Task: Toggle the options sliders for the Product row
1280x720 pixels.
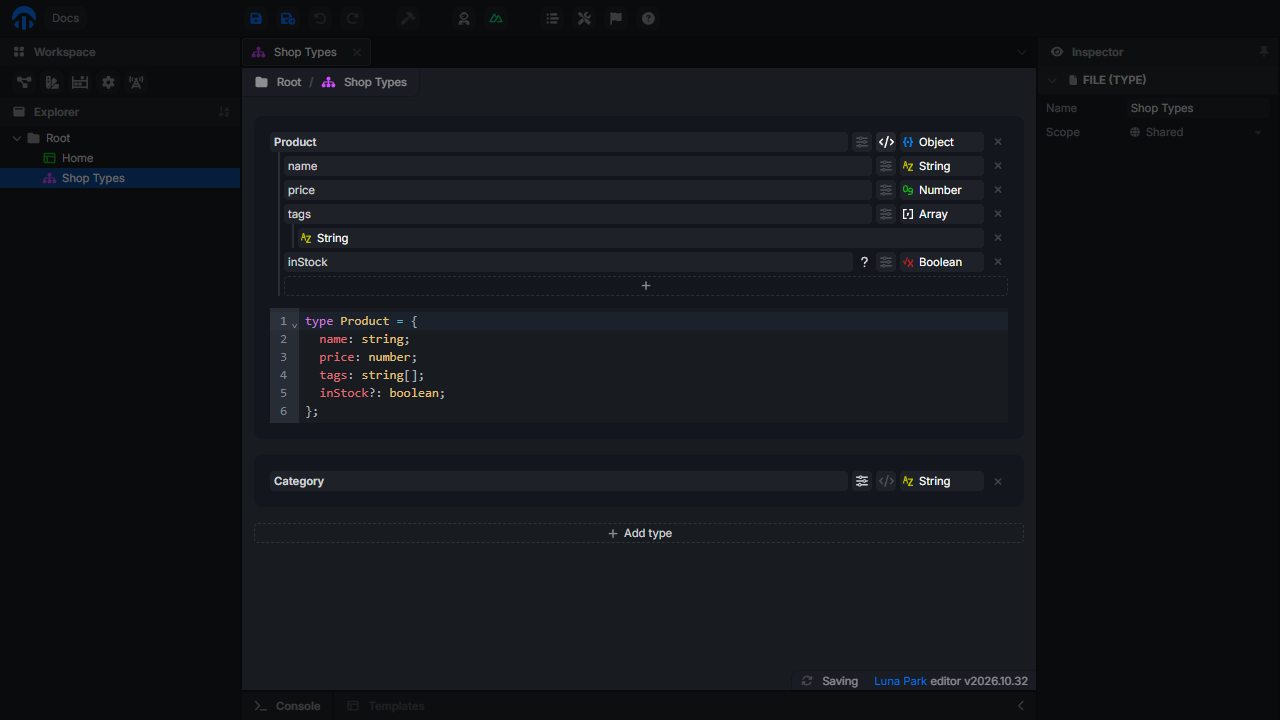Action: [862, 142]
